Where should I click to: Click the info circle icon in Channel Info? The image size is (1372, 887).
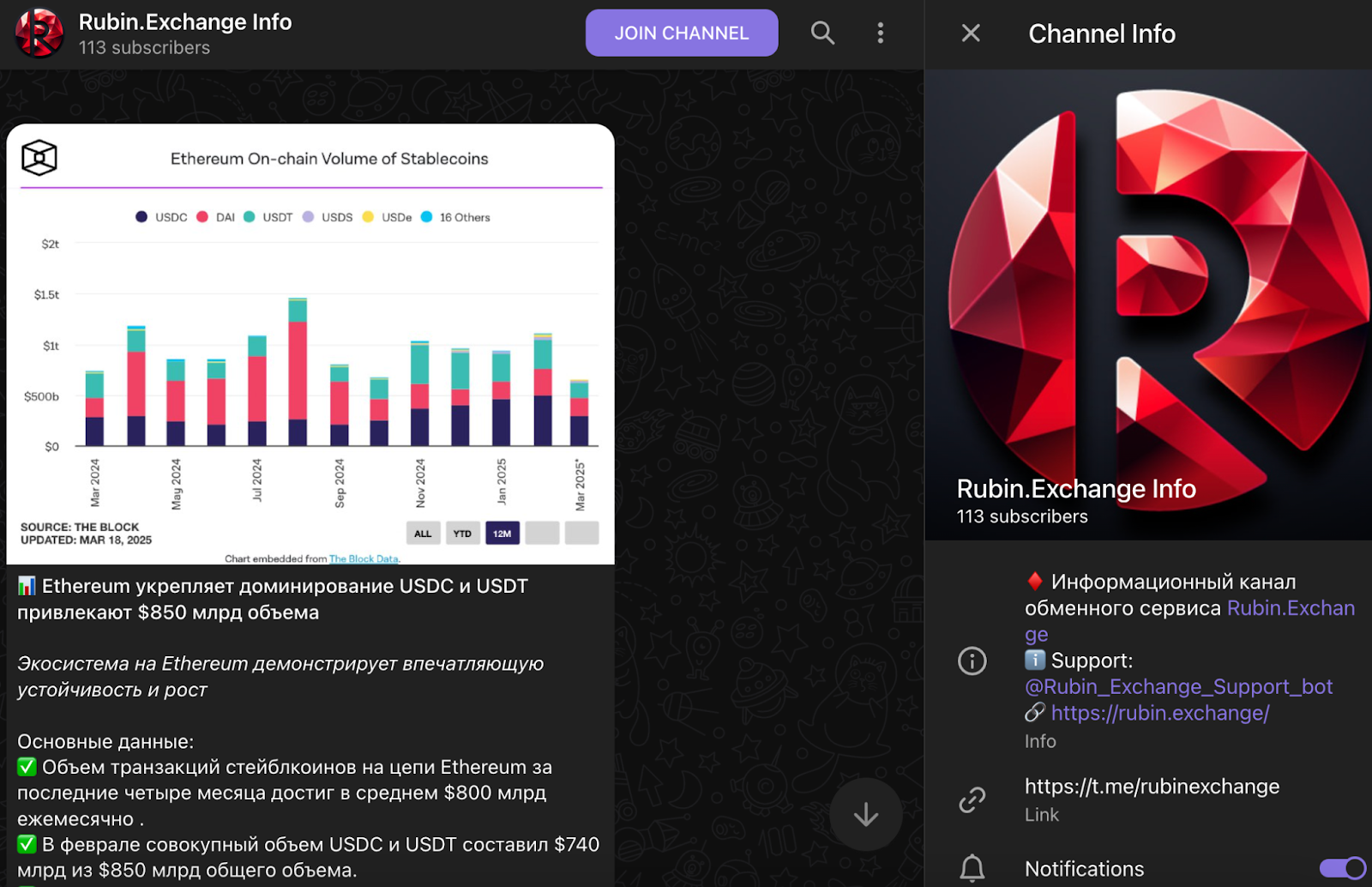(972, 661)
